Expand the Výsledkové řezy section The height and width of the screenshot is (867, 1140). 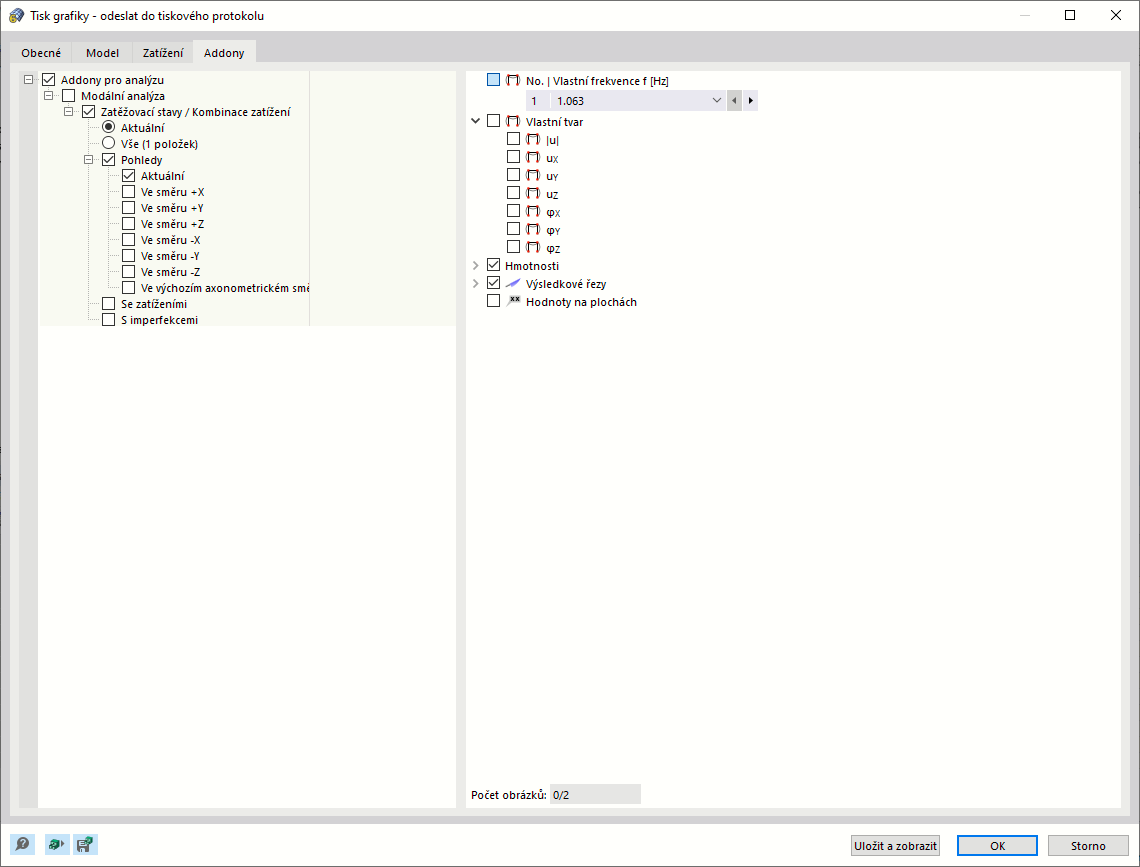point(475,283)
